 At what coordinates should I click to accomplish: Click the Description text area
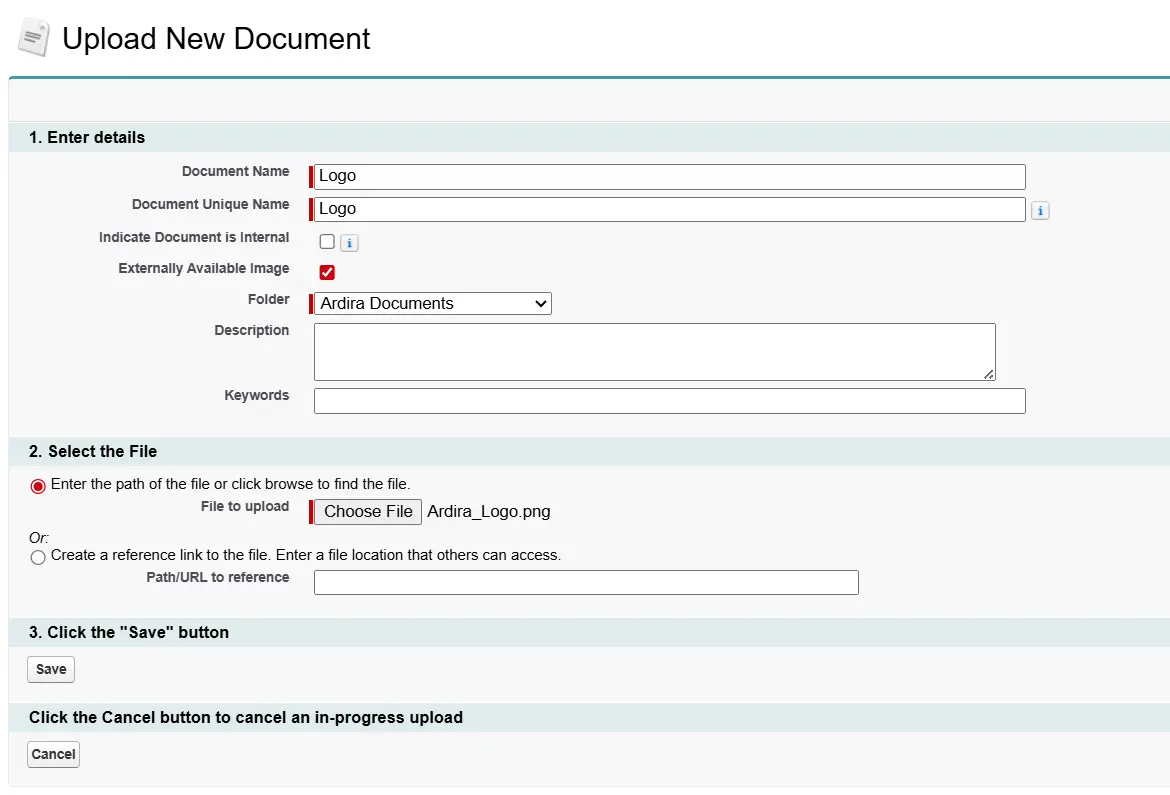click(x=655, y=351)
